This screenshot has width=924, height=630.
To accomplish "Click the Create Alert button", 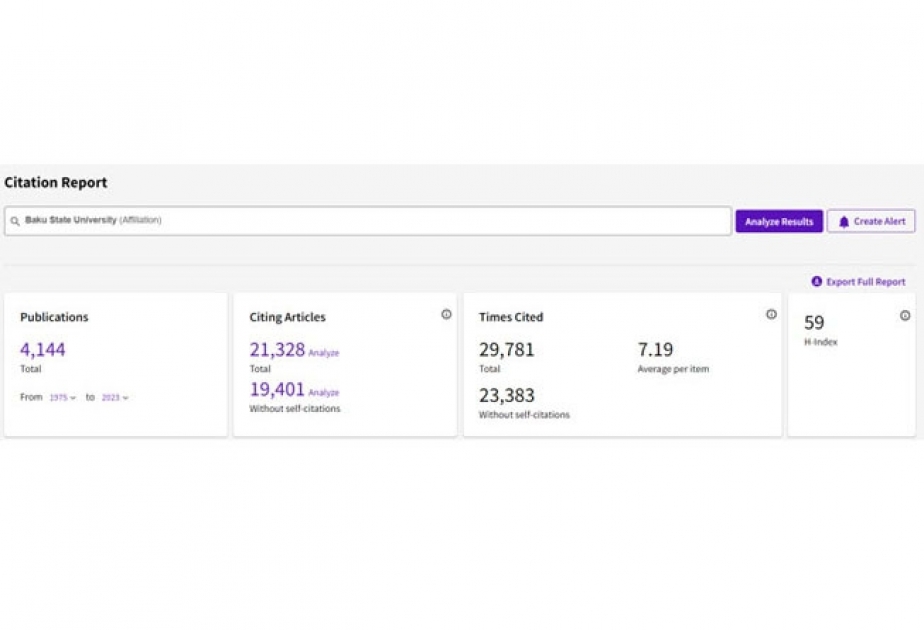I will pos(871,222).
